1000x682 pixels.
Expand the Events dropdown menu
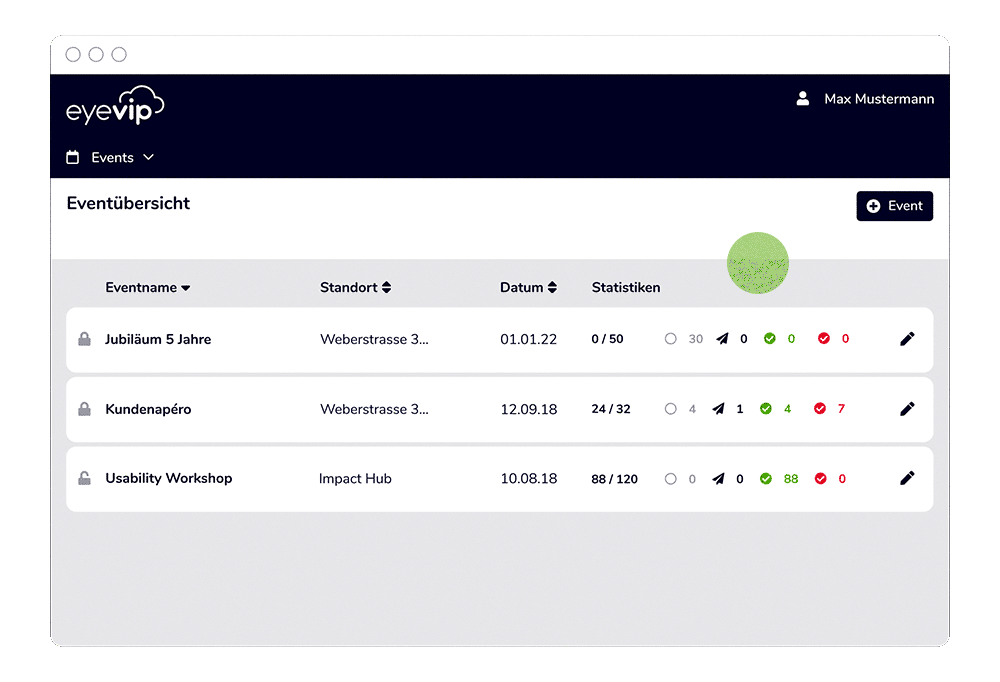(111, 158)
